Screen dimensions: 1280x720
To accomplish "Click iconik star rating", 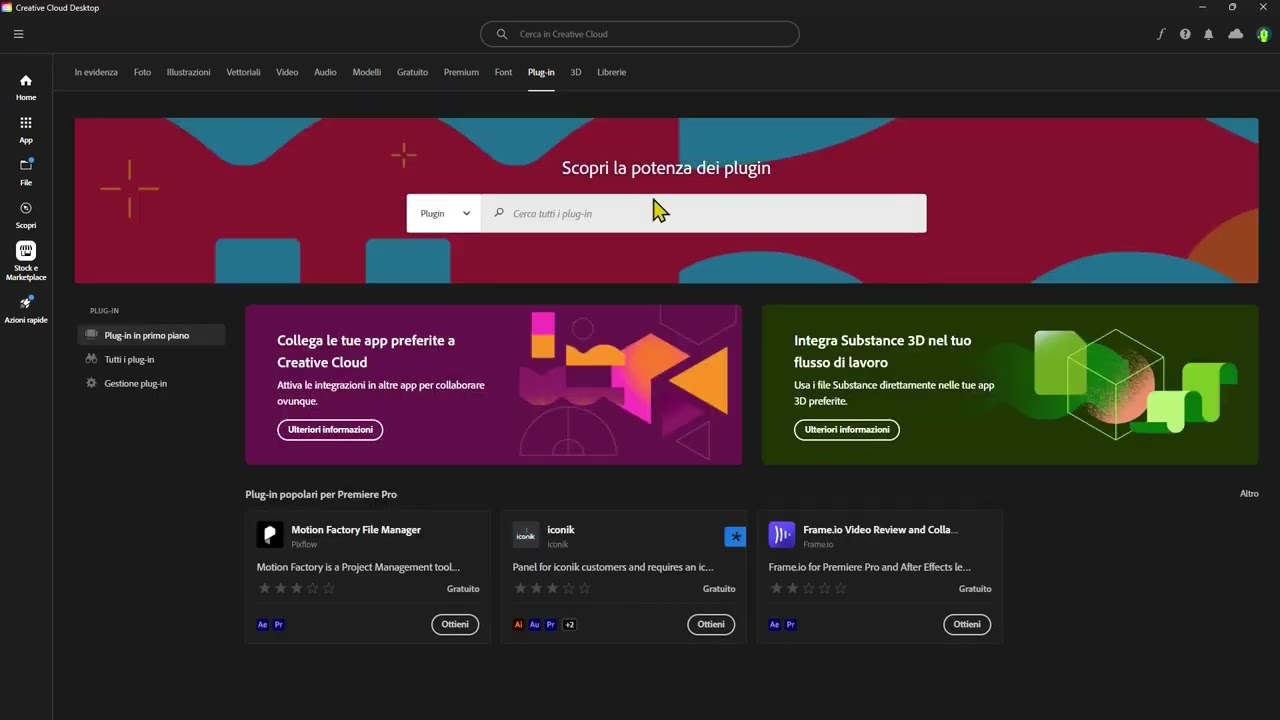I will point(552,589).
